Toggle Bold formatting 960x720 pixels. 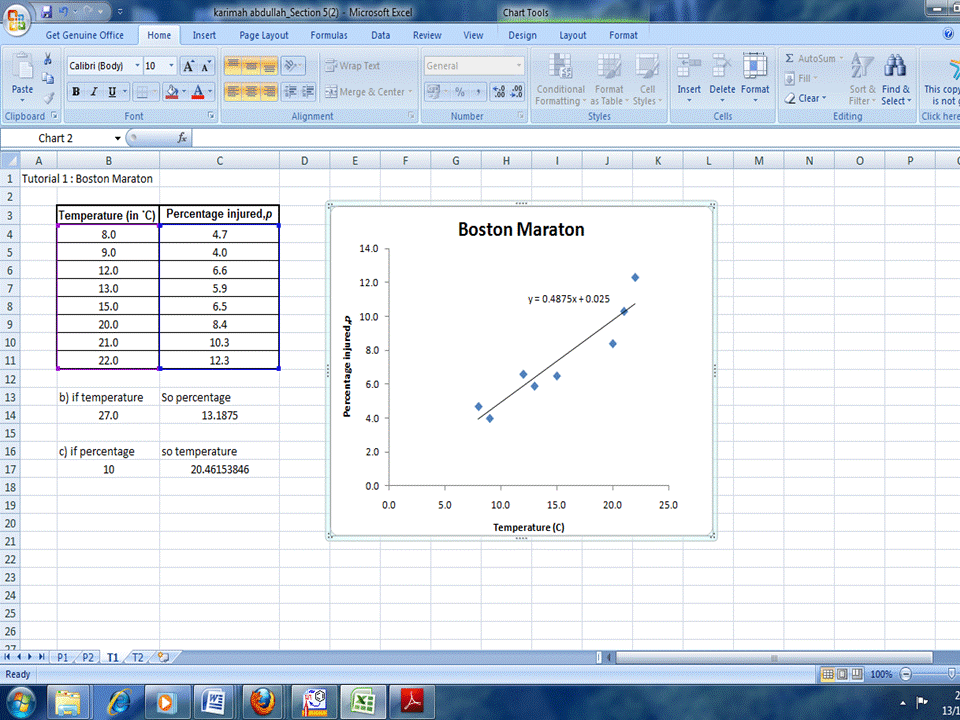point(76,92)
